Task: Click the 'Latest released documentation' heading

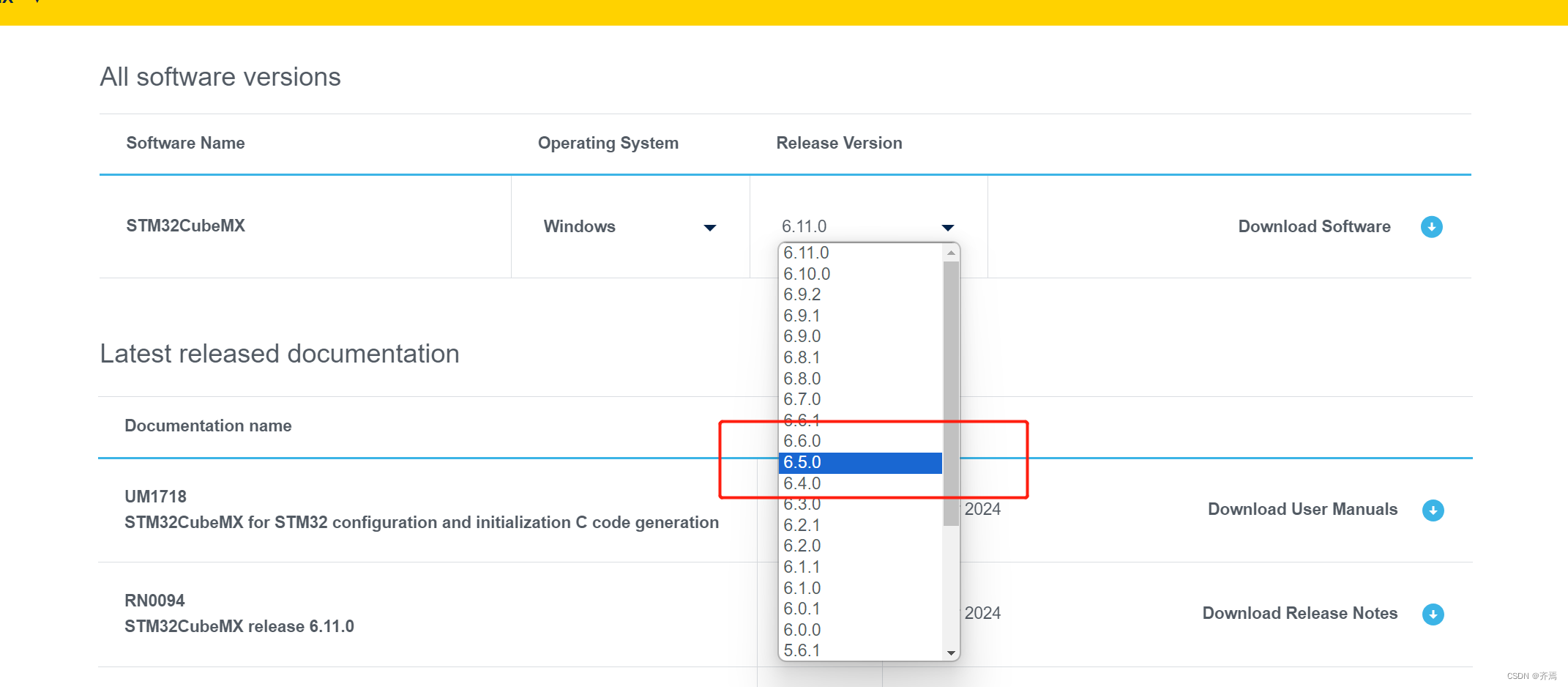Action: (x=280, y=354)
